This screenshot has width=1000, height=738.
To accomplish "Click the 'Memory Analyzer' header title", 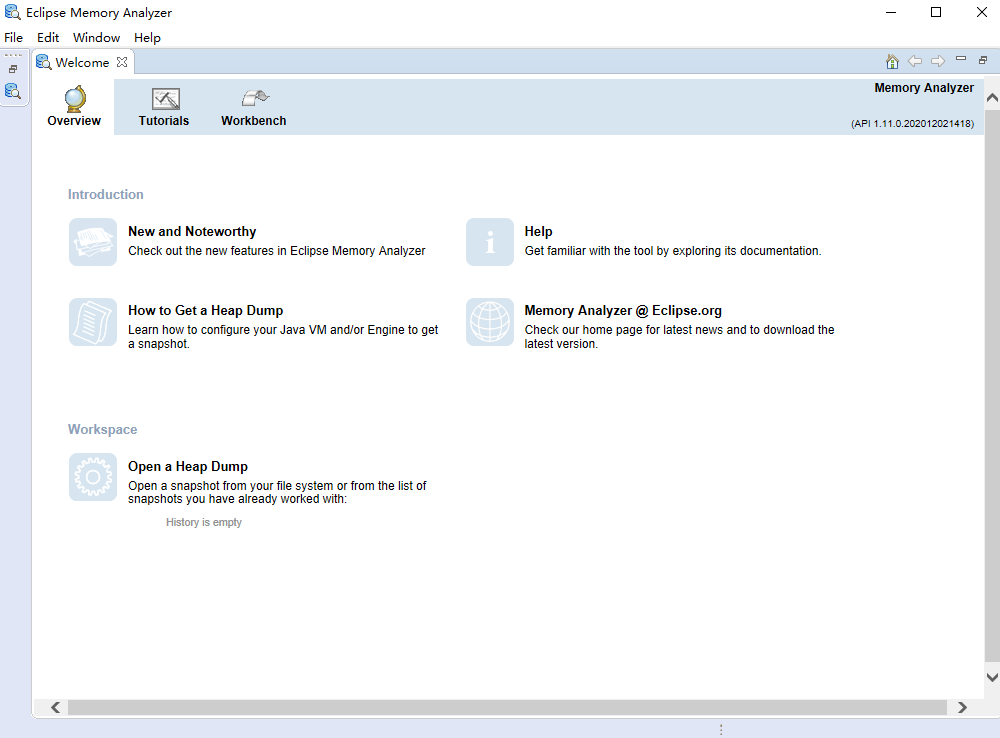I will (924, 88).
